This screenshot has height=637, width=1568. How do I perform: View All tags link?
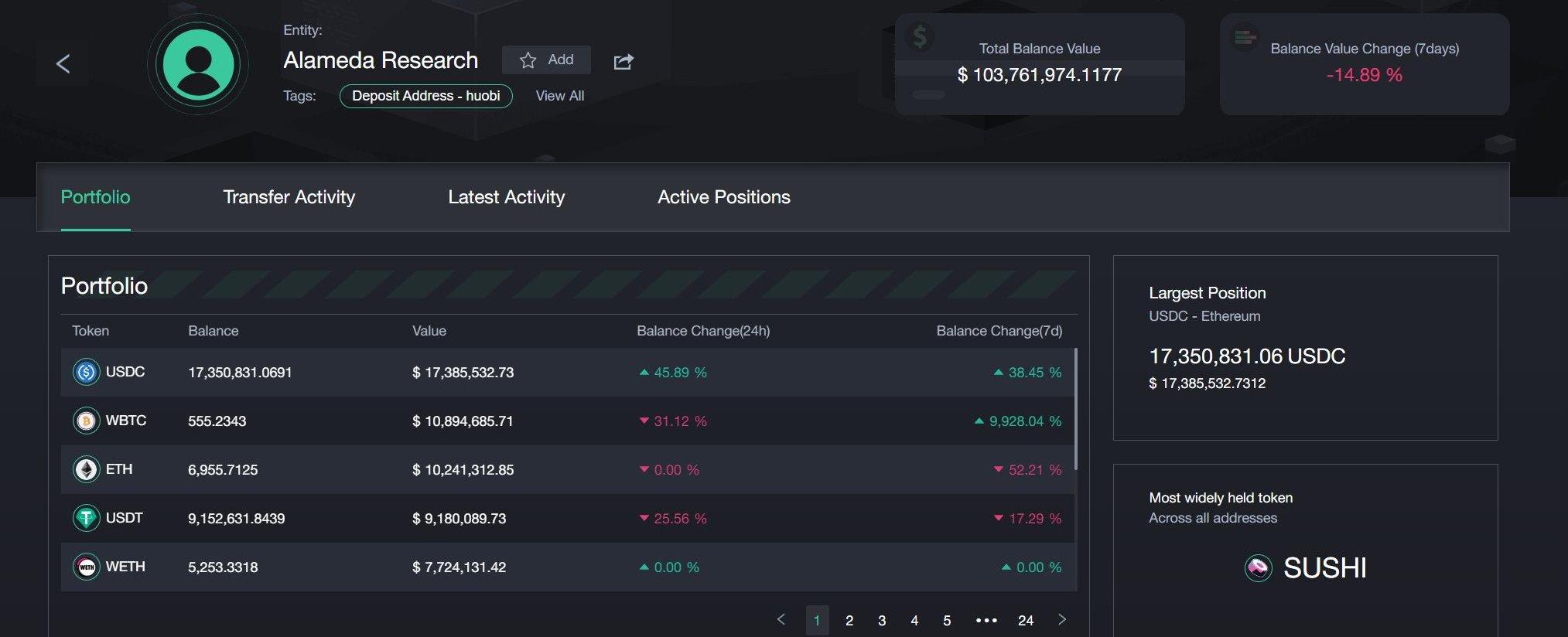click(560, 96)
